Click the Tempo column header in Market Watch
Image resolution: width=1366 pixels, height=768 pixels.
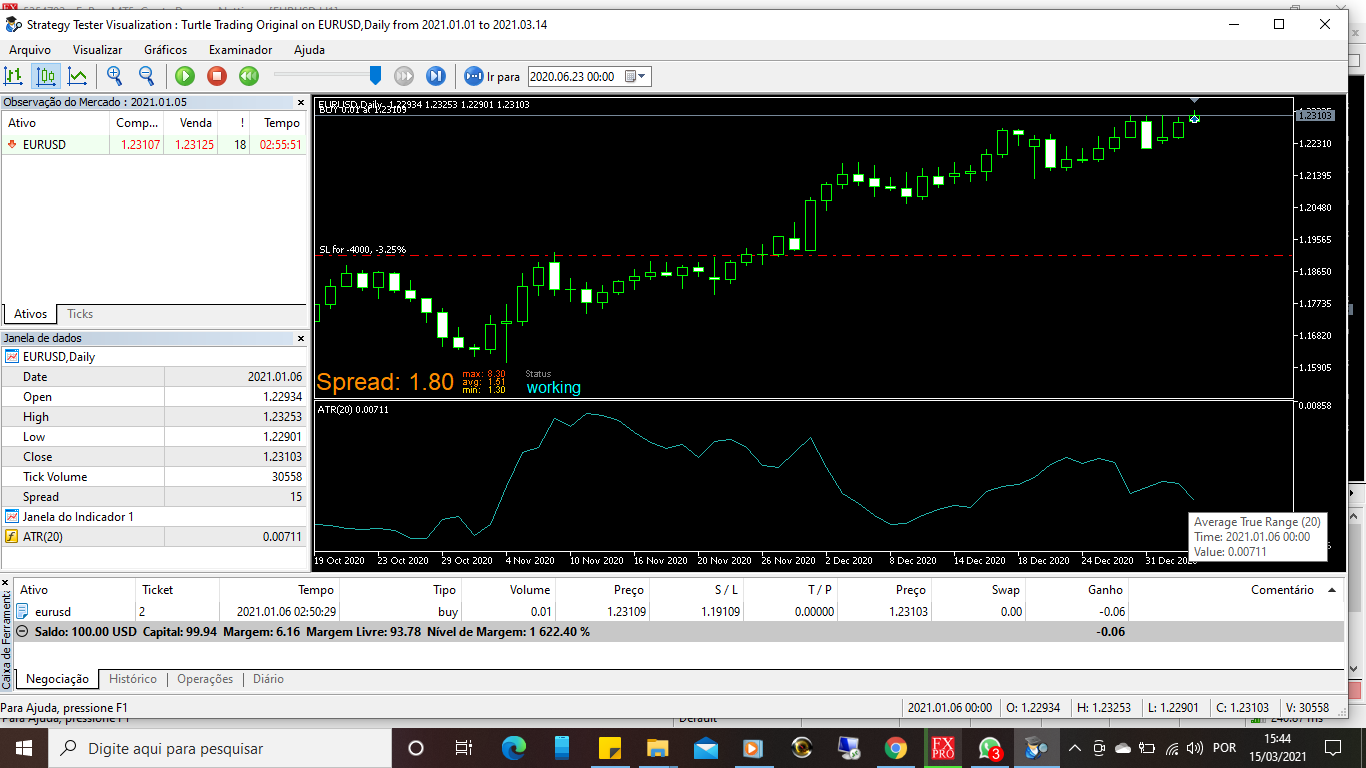coord(280,123)
